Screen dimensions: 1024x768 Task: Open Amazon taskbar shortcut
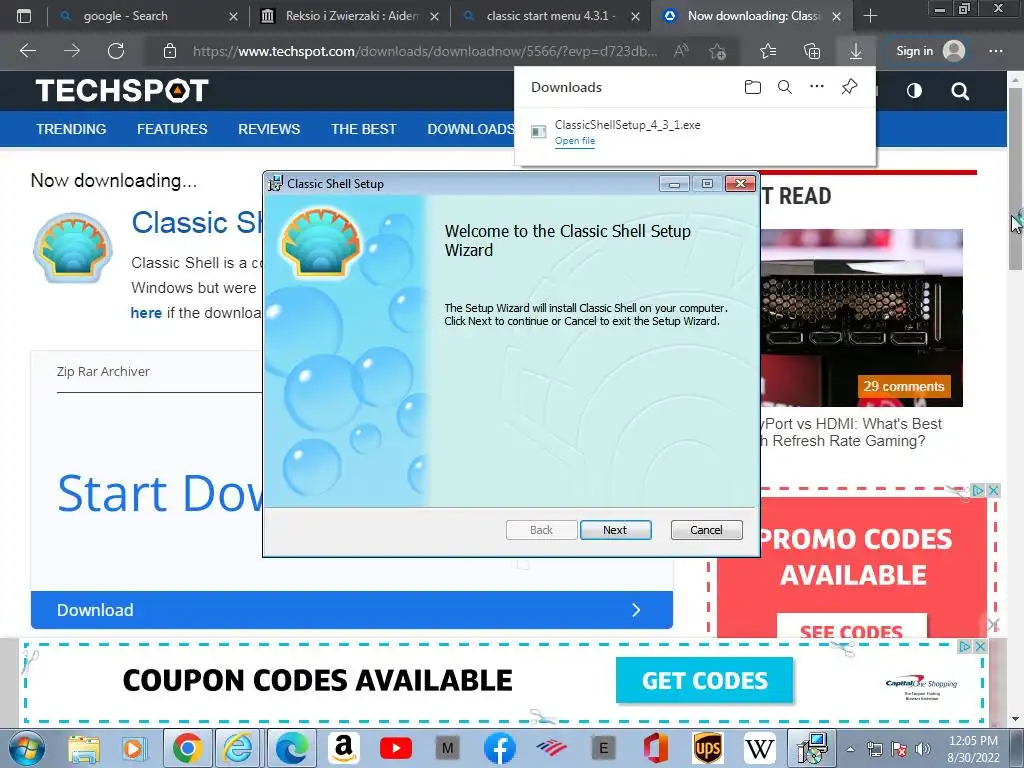344,748
